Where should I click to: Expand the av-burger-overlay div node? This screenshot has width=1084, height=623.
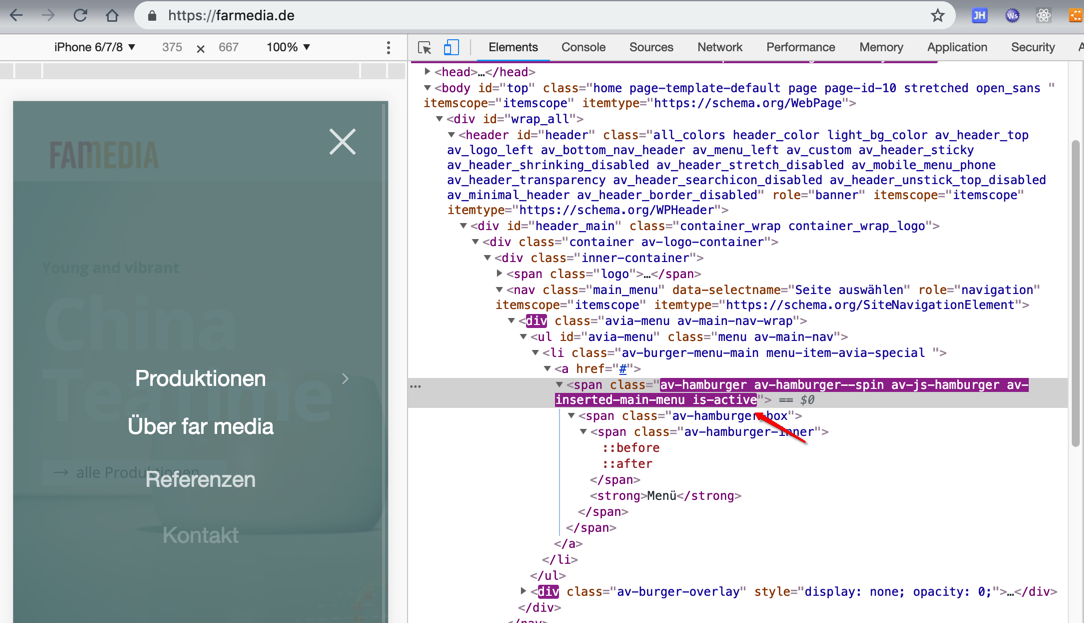click(x=524, y=592)
